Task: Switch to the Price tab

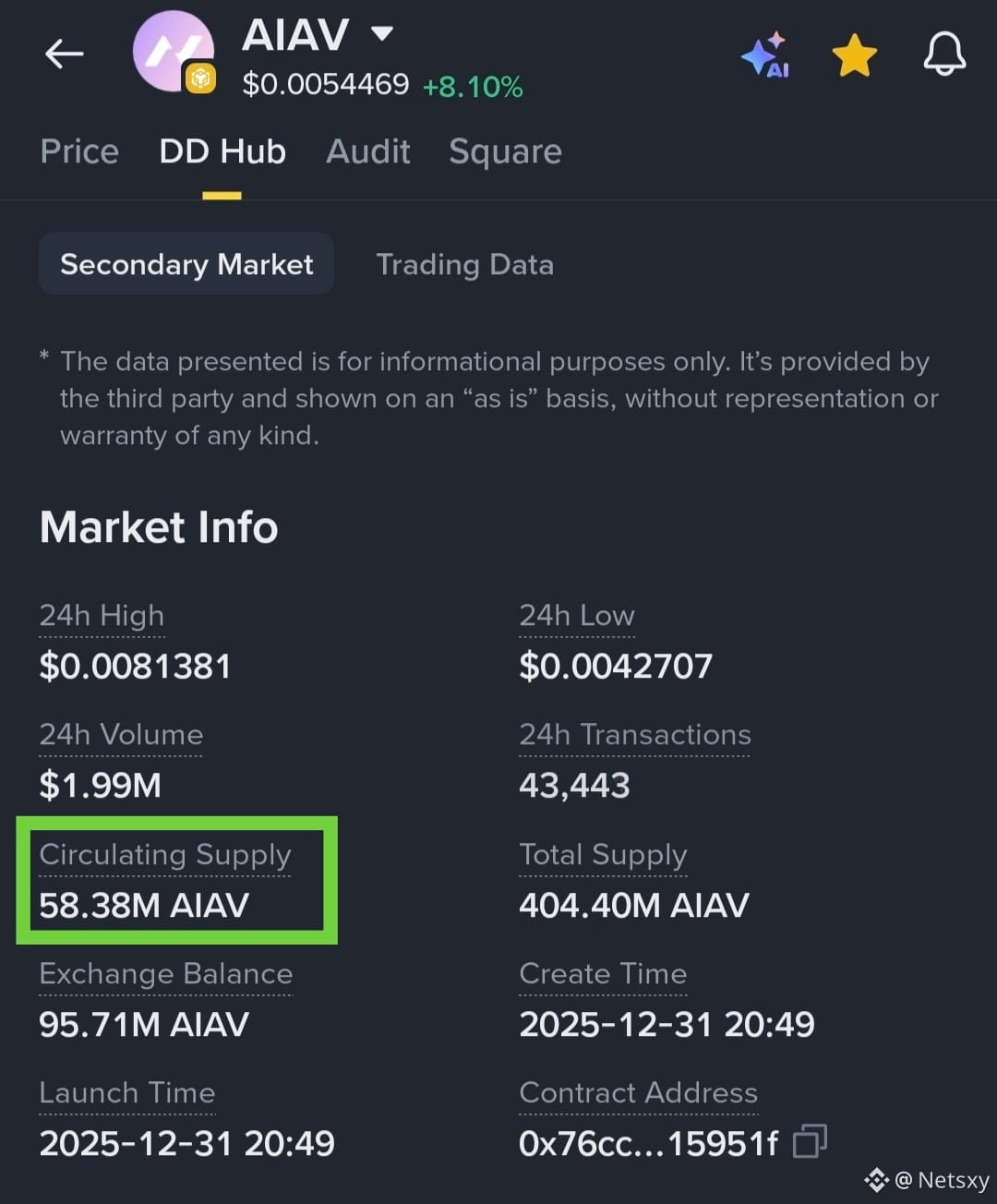Action: click(79, 151)
